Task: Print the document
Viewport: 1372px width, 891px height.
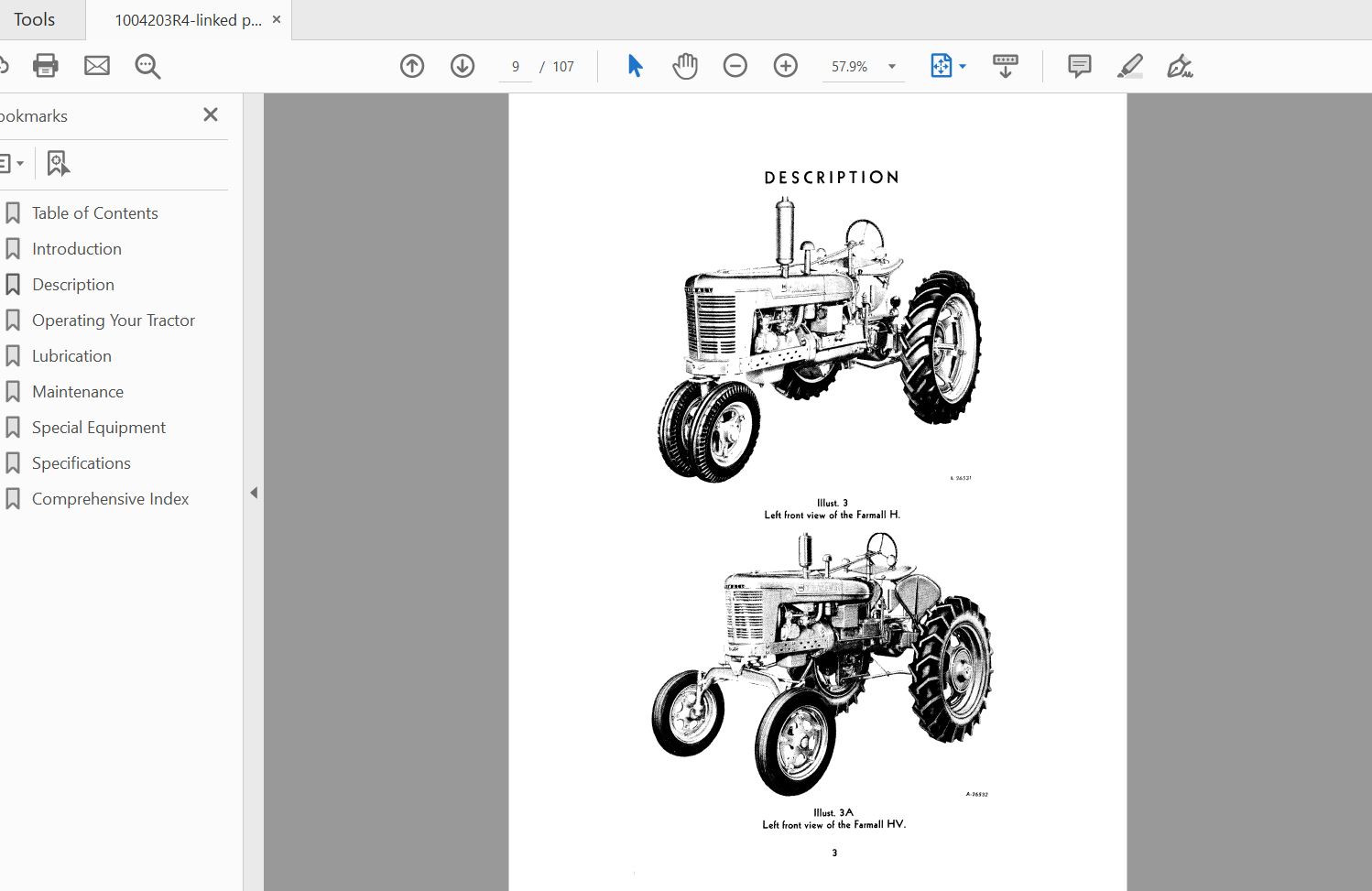Action: (45, 65)
